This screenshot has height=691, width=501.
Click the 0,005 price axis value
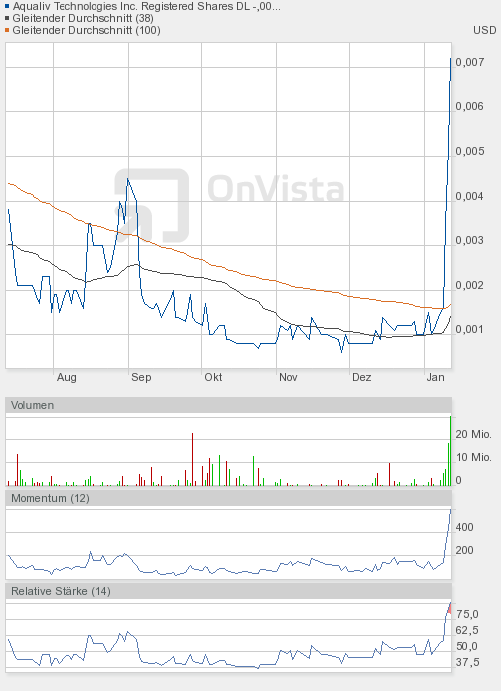point(470,151)
